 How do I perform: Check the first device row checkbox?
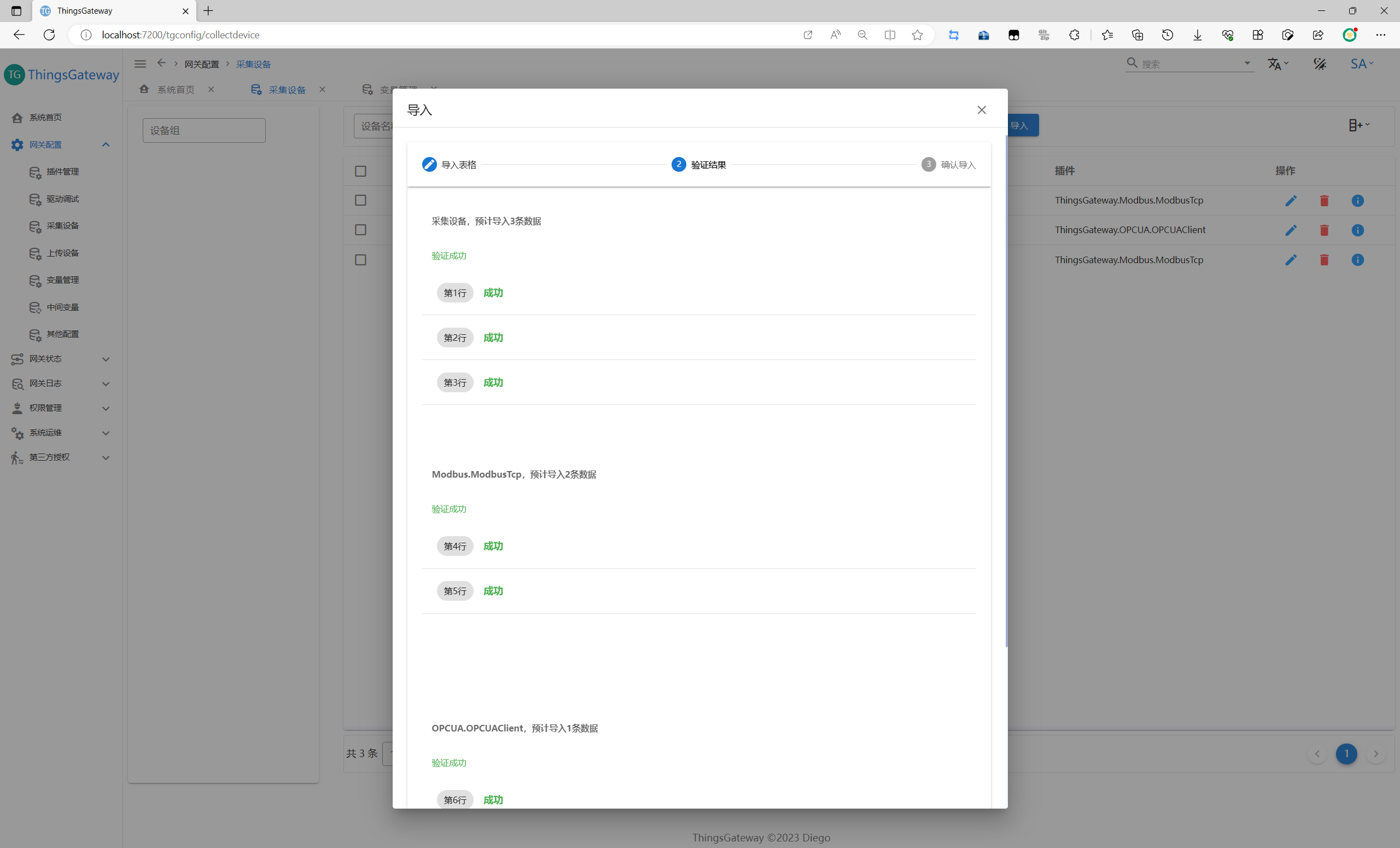click(x=360, y=200)
